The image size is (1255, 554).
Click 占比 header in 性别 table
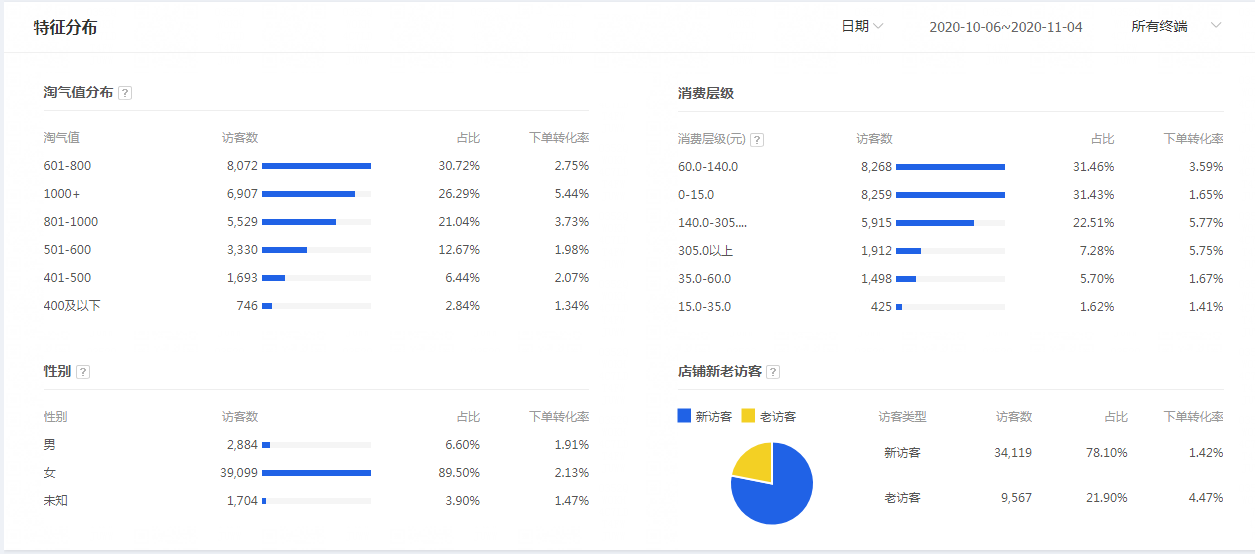click(x=467, y=417)
